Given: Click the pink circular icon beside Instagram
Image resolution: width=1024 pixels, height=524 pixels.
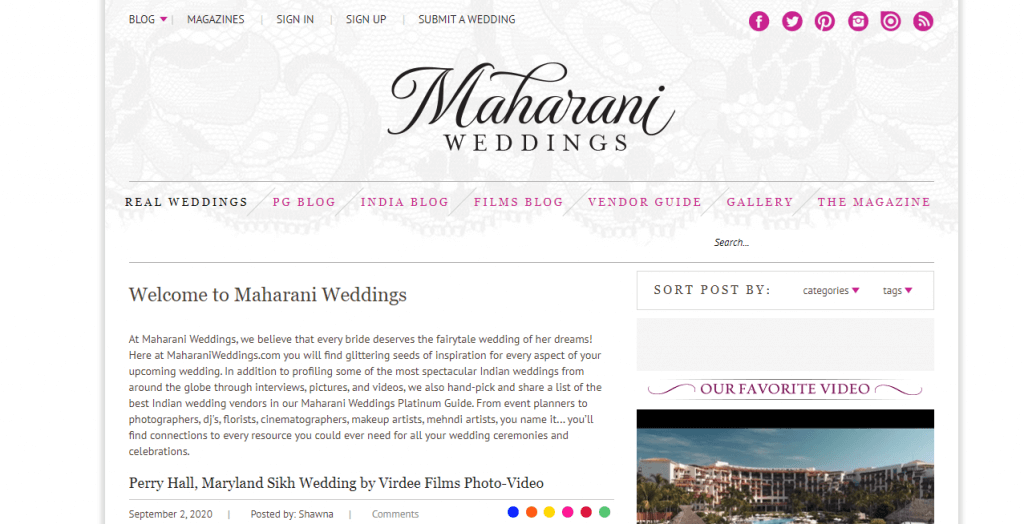Looking at the screenshot, I should (890, 22).
